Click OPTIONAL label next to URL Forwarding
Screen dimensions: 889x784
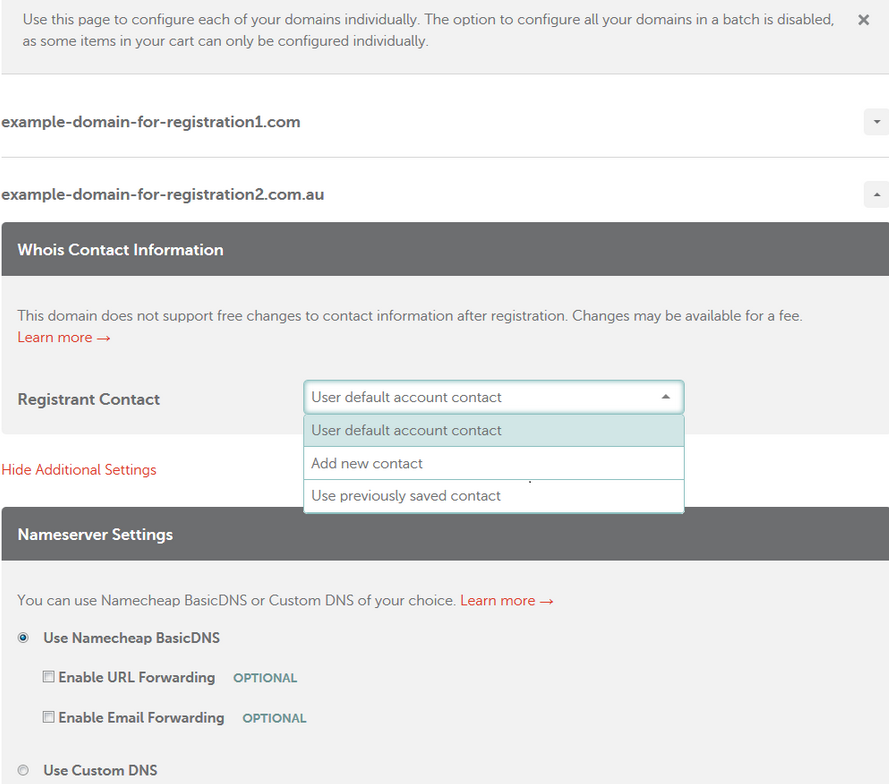[x=265, y=677]
